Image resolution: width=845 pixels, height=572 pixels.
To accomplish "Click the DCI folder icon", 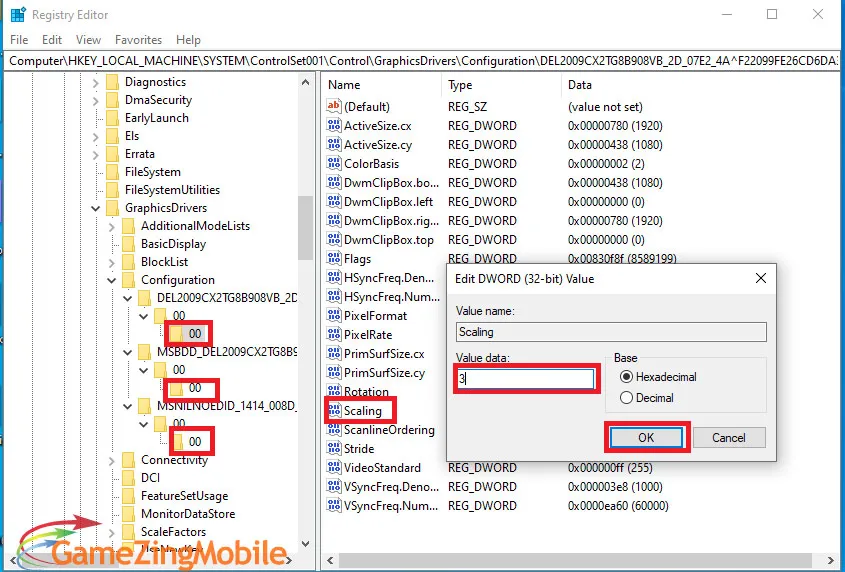I will (x=128, y=478).
